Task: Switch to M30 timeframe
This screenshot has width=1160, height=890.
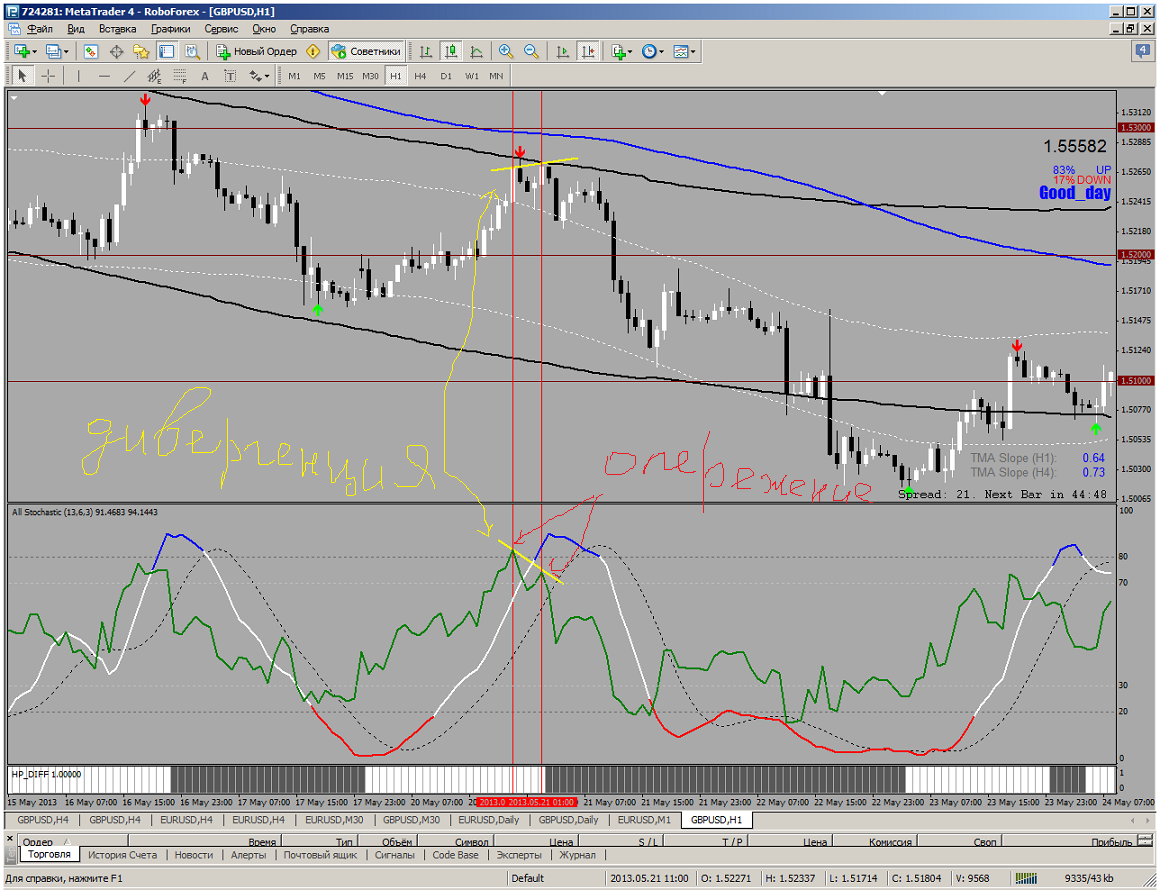Action: 371,75
